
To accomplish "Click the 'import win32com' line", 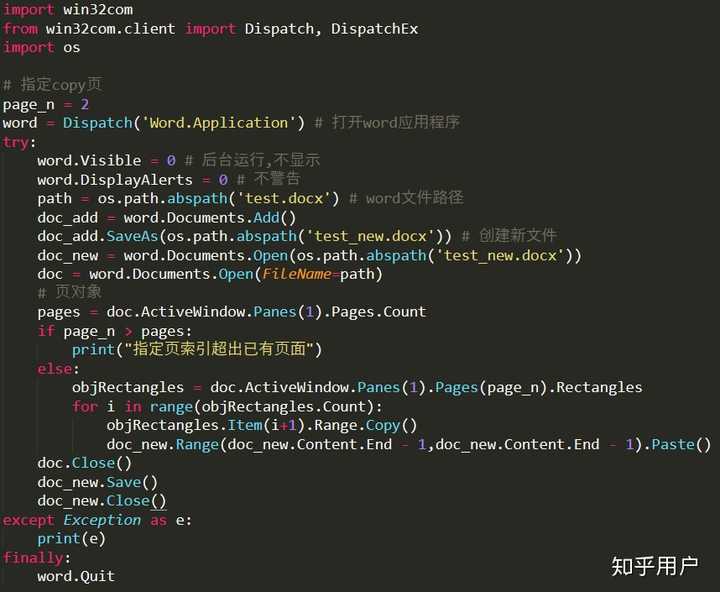I will (68, 9).
